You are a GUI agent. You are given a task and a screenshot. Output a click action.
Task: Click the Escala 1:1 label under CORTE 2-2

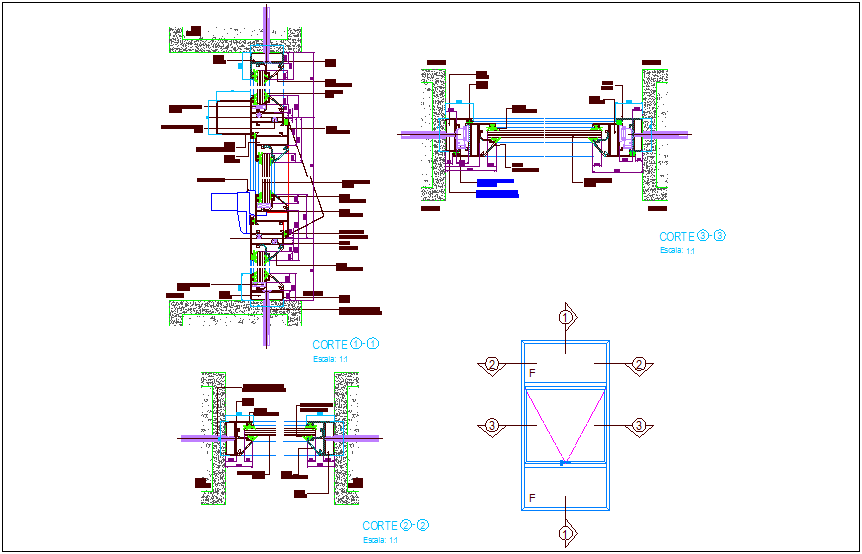379,540
